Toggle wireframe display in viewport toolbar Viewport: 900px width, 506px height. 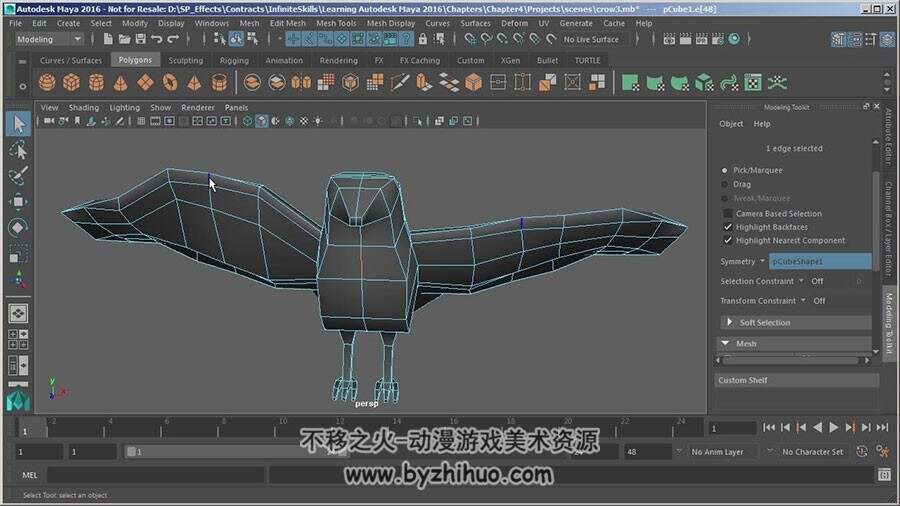click(x=247, y=121)
